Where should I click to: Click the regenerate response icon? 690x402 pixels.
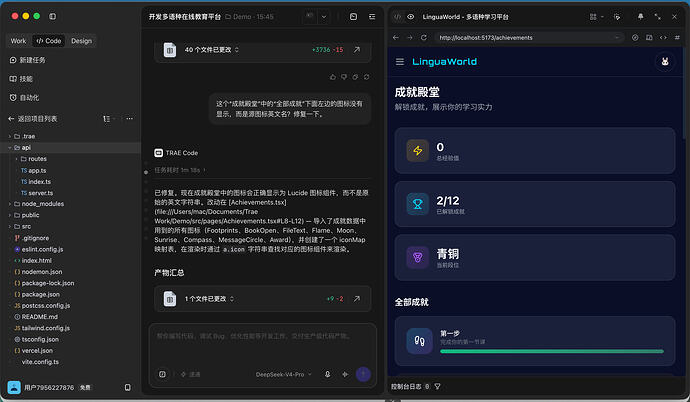click(367, 77)
